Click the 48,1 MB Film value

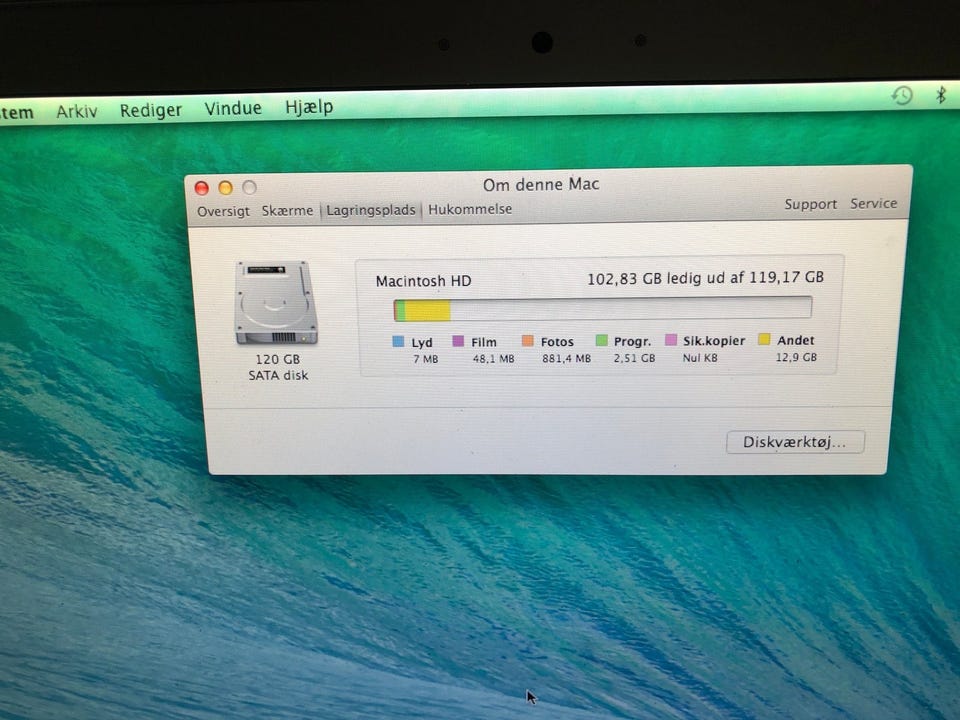tap(493, 359)
